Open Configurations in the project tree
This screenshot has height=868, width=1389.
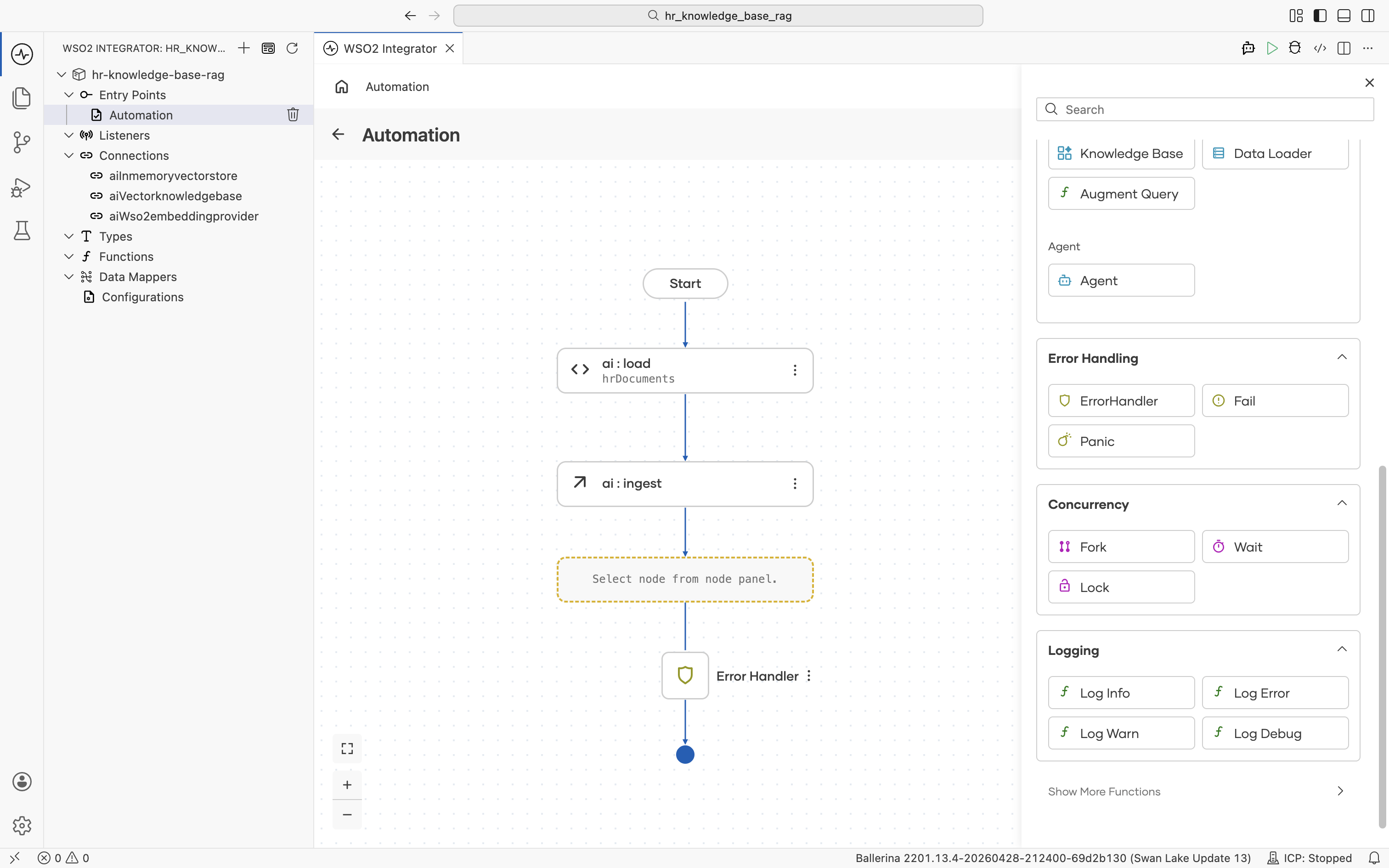142,297
